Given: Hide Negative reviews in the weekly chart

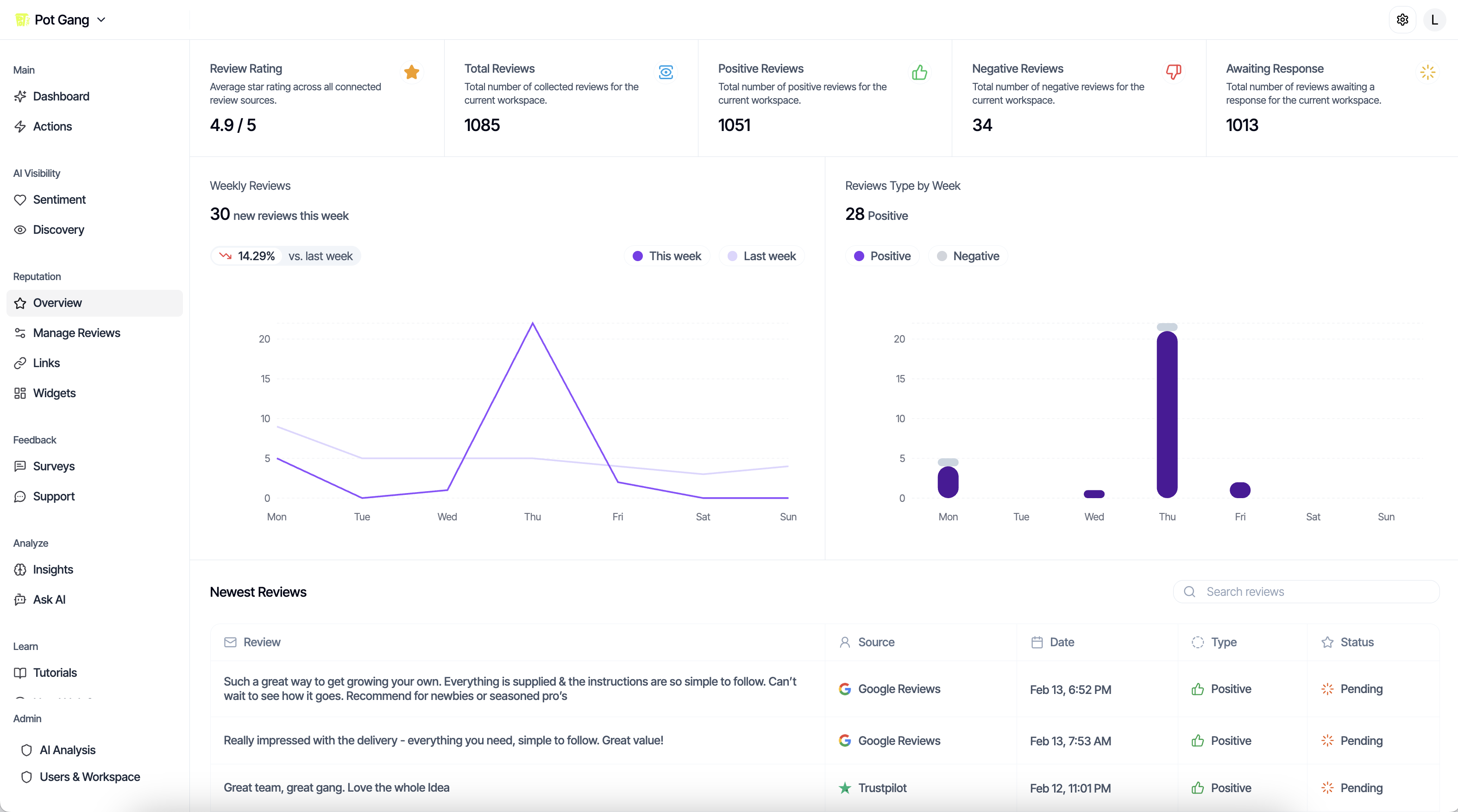Looking at the screenshot, I should [x=968, y=256].
